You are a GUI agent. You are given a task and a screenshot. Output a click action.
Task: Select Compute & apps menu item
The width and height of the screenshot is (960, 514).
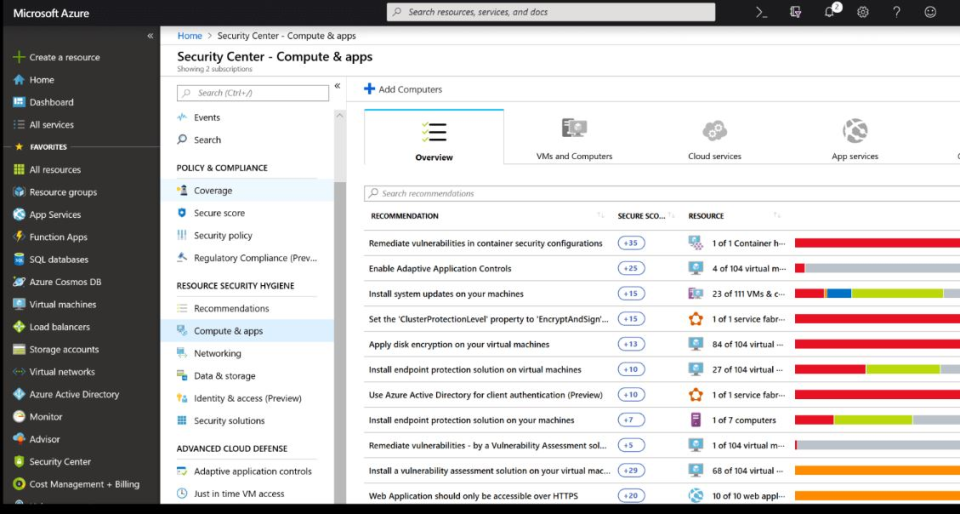[247, 331]
